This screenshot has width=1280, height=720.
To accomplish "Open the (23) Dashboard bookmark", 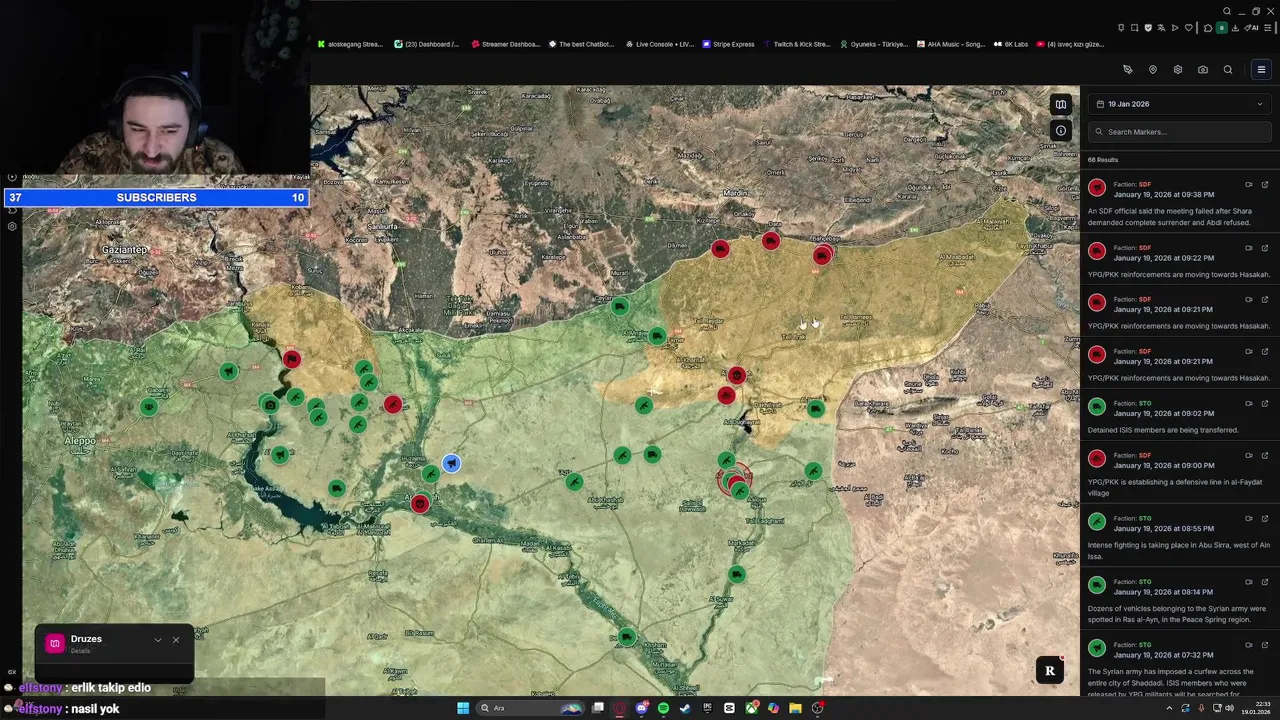I will pos(427,44).
